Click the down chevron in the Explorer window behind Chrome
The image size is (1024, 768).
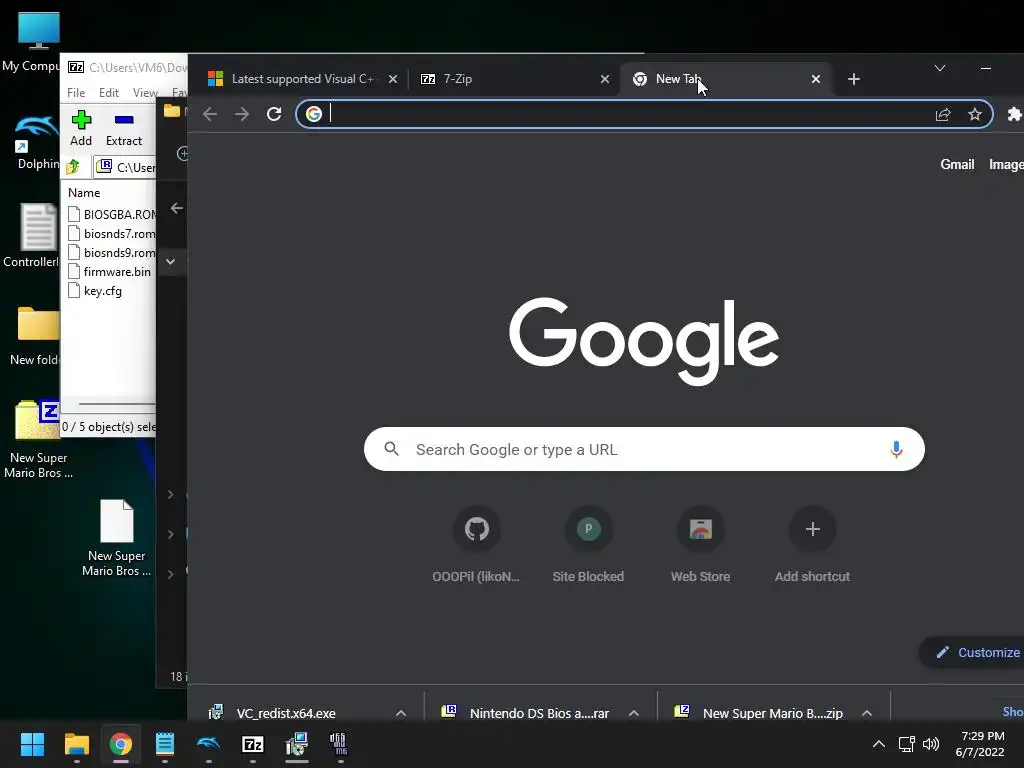pos(170,262)
